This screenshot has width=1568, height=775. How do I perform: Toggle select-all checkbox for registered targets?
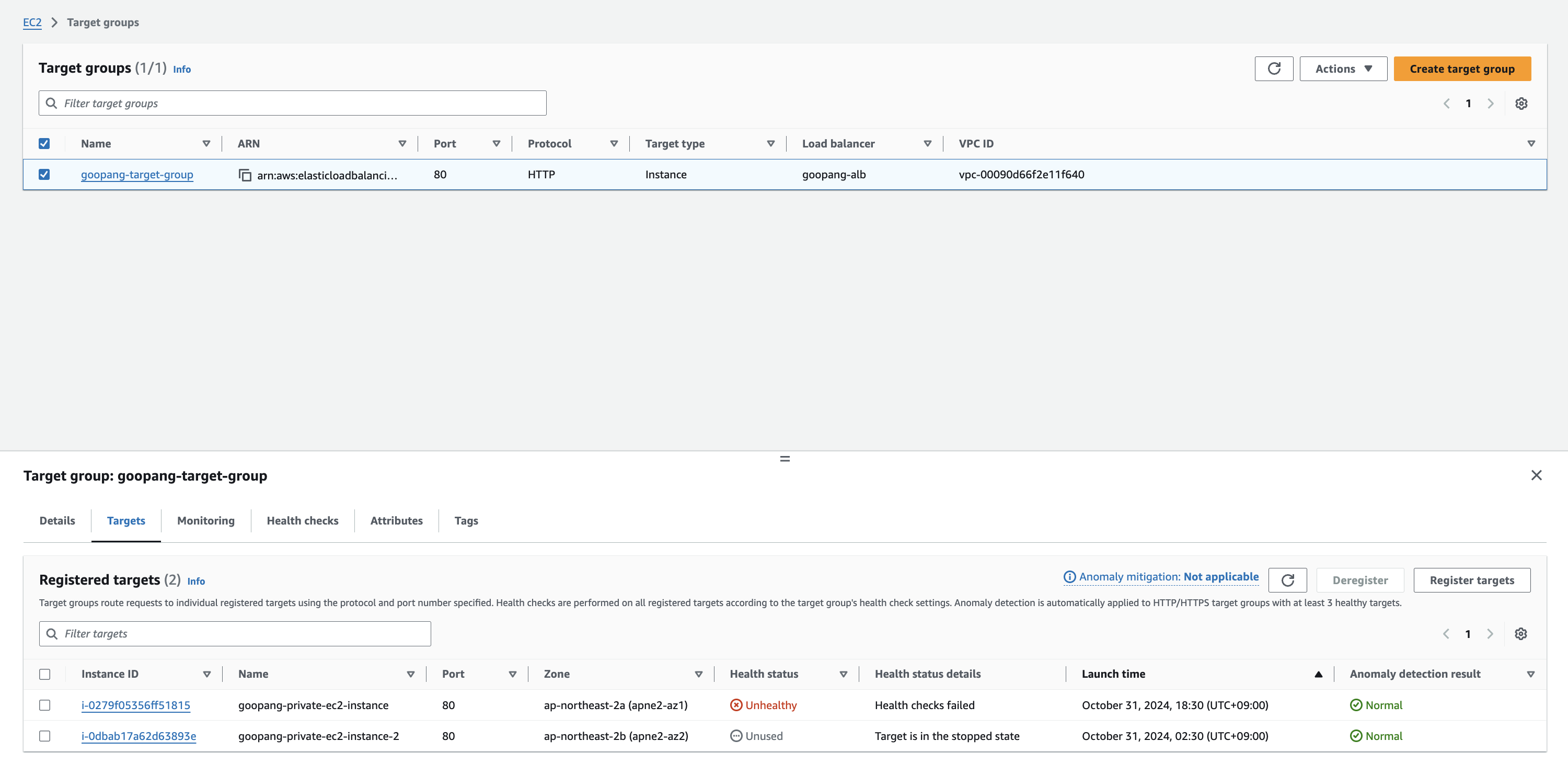pos(44,674)
